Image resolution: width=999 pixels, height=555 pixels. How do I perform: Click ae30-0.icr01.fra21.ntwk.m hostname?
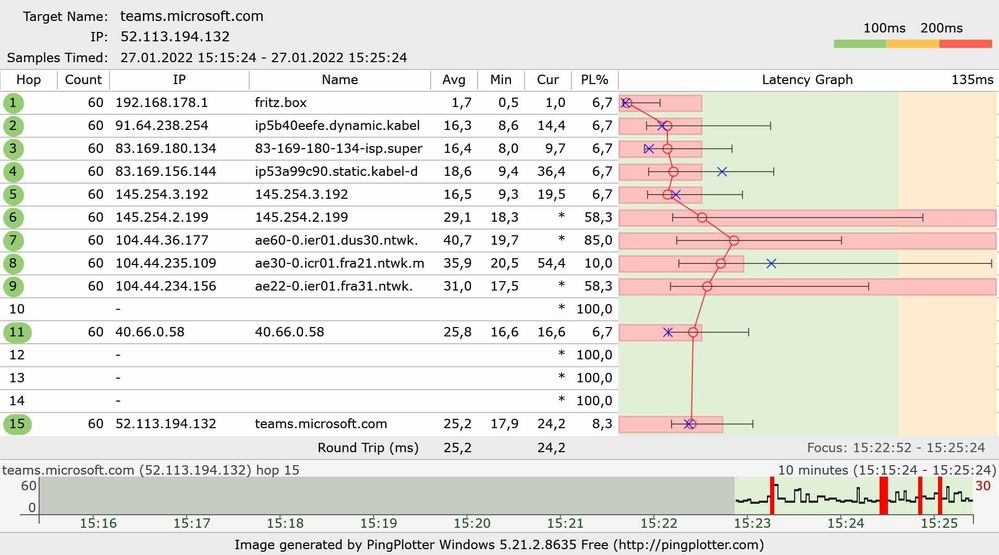pyautogui.click(x=339, y=263)
